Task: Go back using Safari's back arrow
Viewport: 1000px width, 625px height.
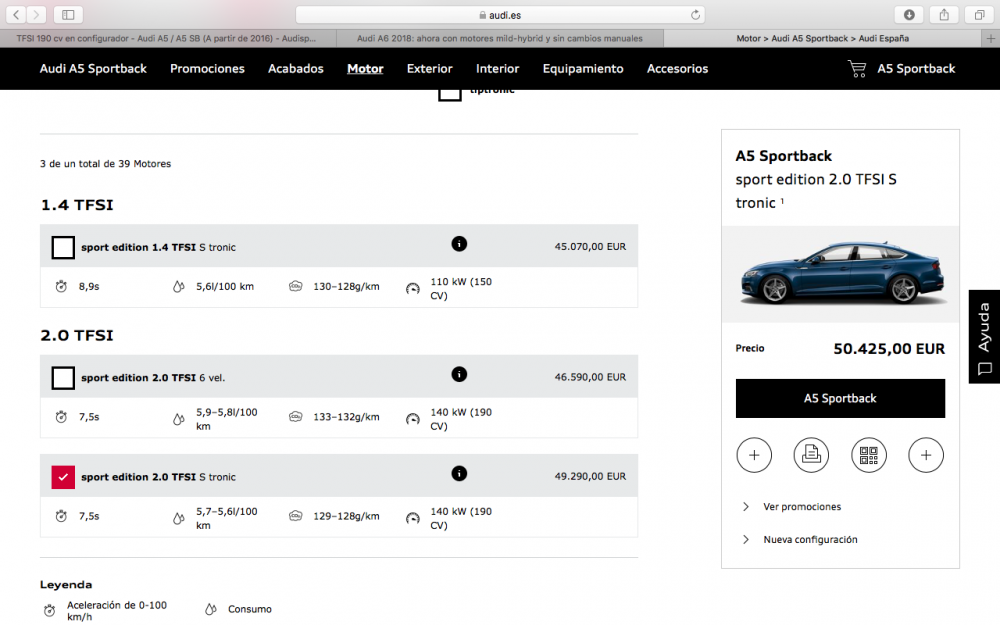Action: [x=17, y=15]
